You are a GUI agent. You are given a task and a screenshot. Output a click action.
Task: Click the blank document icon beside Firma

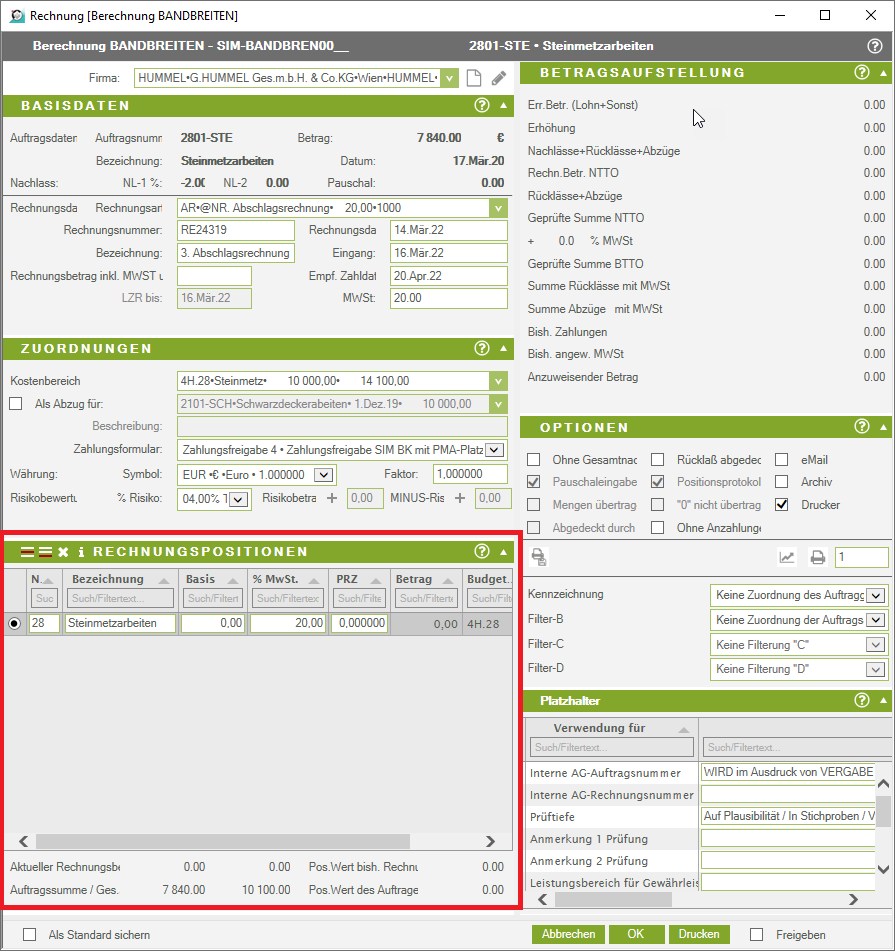(475, 78)
